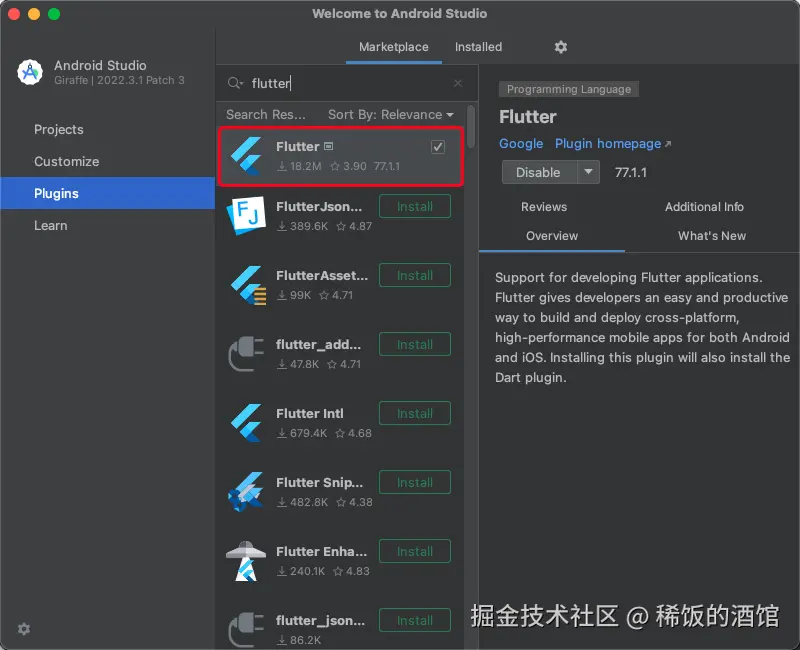Image resolution: width=800 pixels, height=650 pixels.
Task: Click the Flutter heading in details panel
Action: pos(528,117)
